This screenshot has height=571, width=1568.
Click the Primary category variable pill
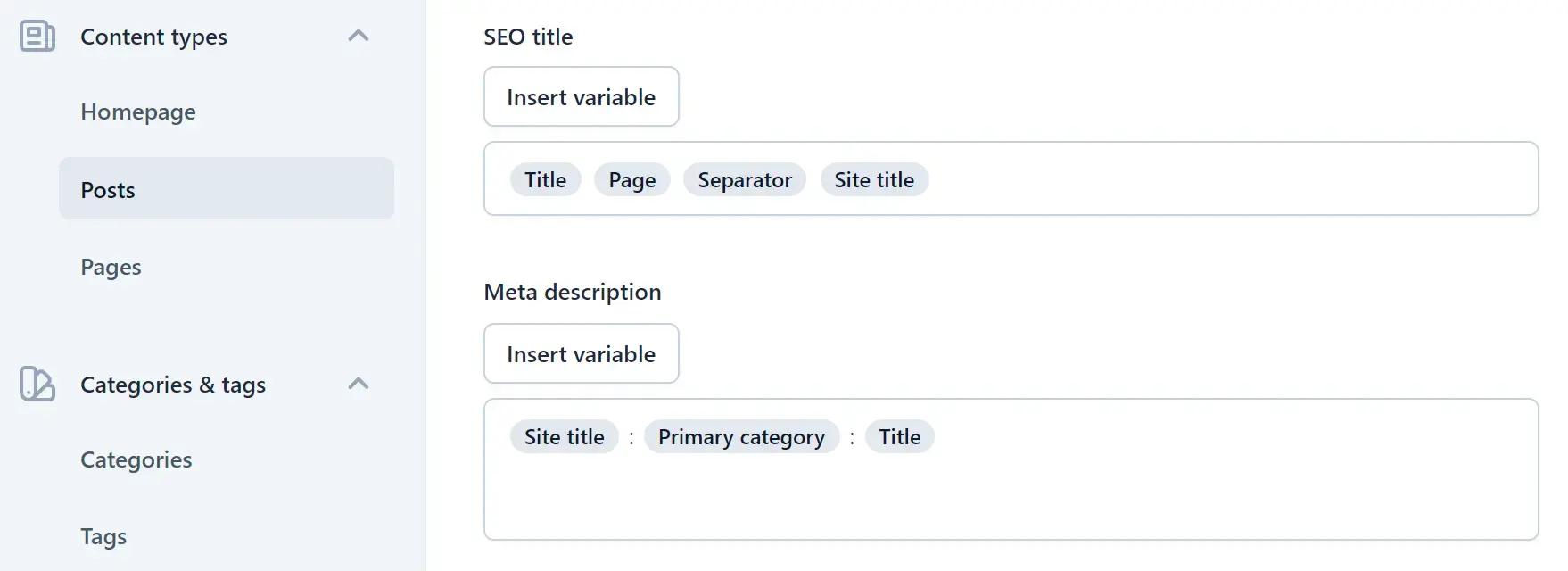pyautogui.click(x=741, y=436)
